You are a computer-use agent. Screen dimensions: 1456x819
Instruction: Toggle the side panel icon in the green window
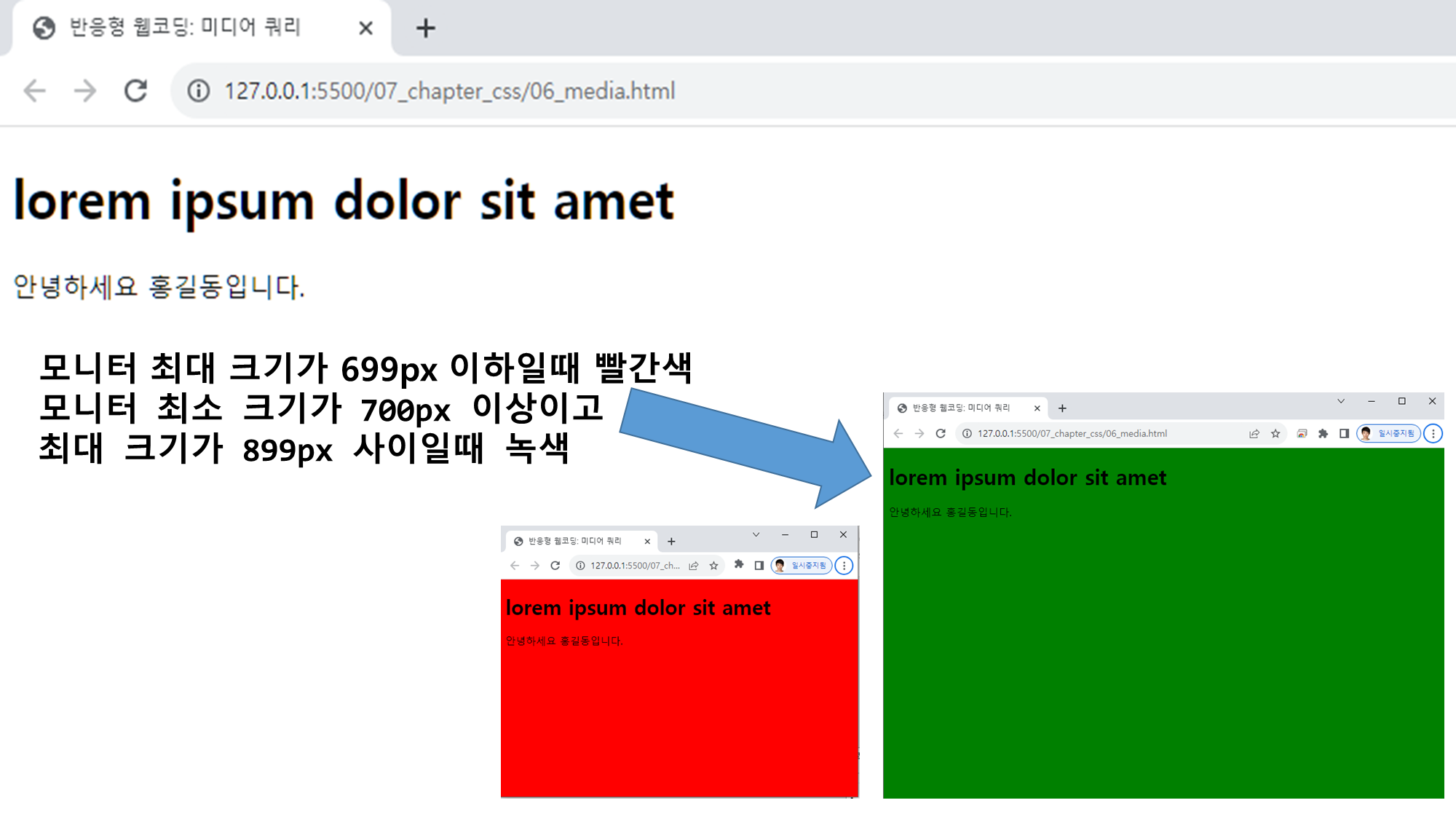(x=1344, y=434)
